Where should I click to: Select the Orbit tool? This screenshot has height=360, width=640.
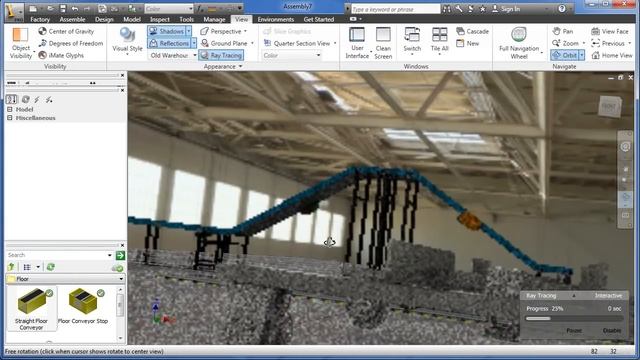point(564,55)
